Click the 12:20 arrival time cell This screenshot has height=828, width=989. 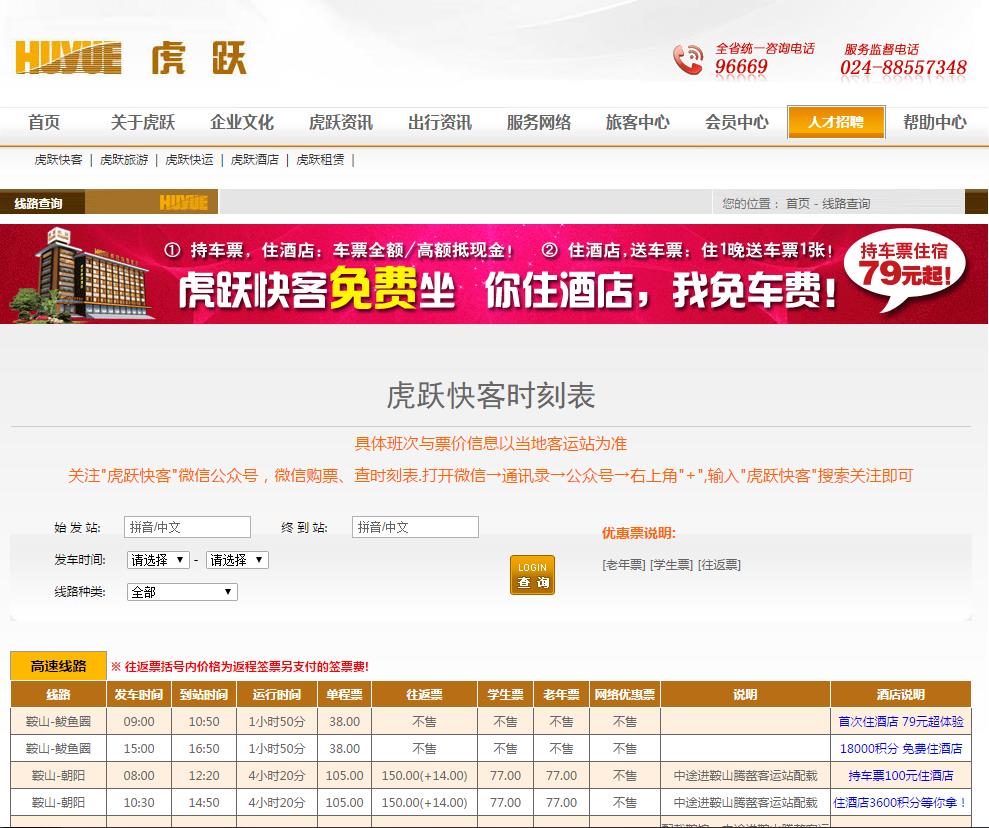(x=204, y=776)
